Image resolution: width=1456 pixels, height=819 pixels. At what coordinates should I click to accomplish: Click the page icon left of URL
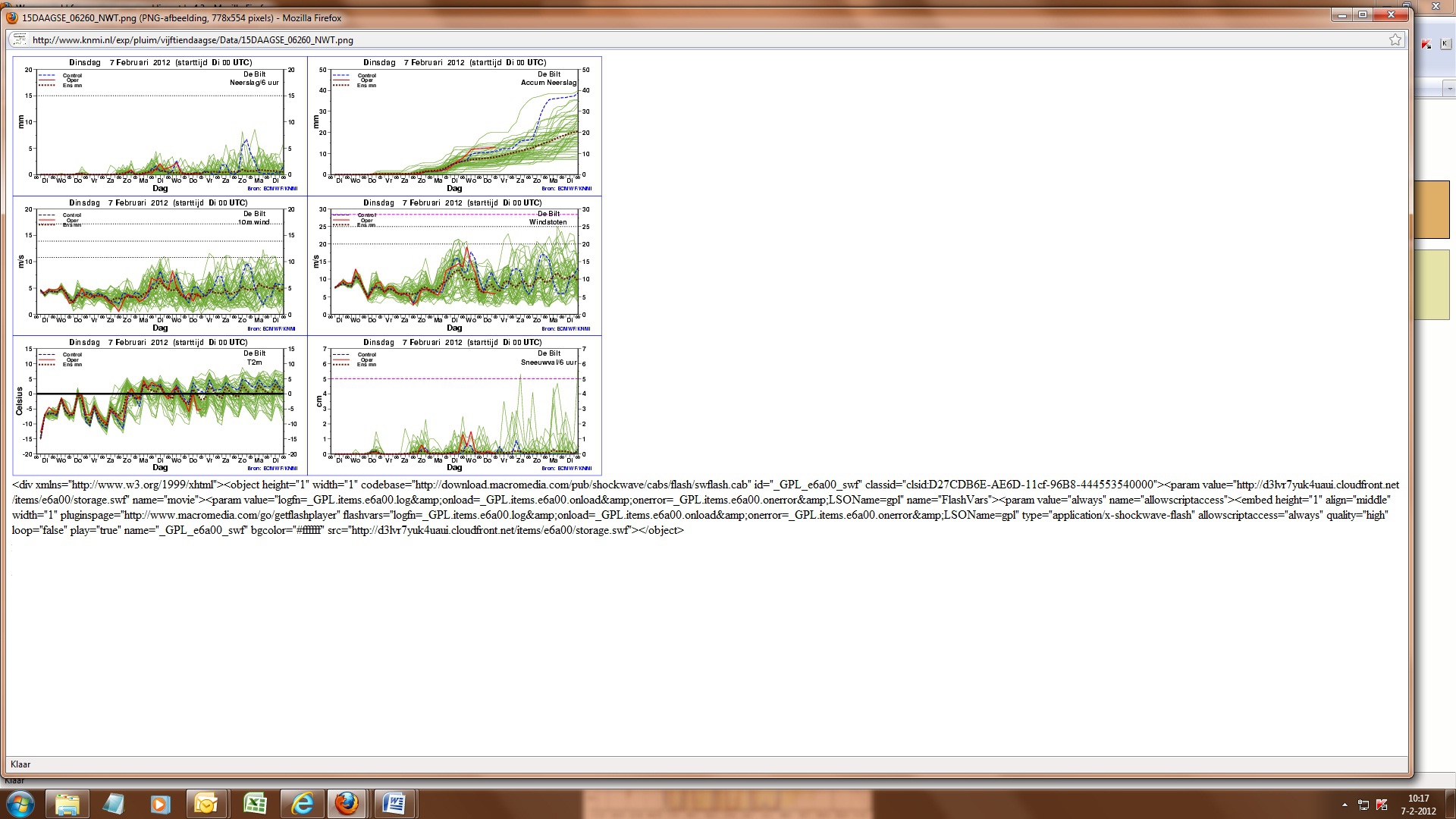coord(19,40)
